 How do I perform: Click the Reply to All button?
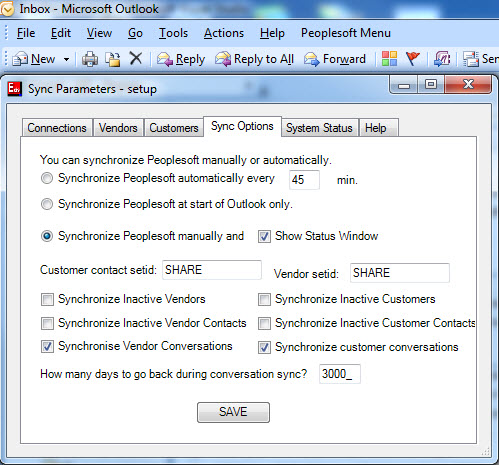254,59
